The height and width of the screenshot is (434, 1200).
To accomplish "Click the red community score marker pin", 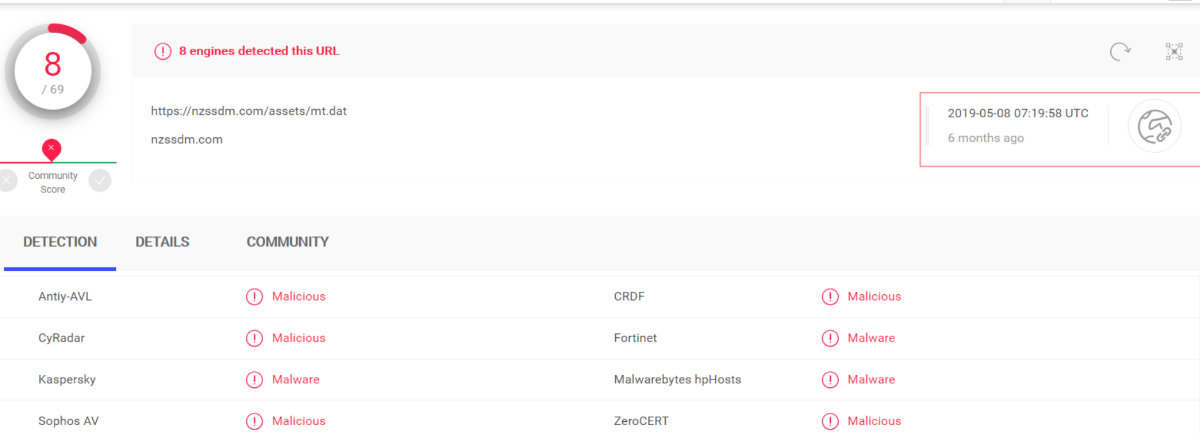I will tap(51, 149).
